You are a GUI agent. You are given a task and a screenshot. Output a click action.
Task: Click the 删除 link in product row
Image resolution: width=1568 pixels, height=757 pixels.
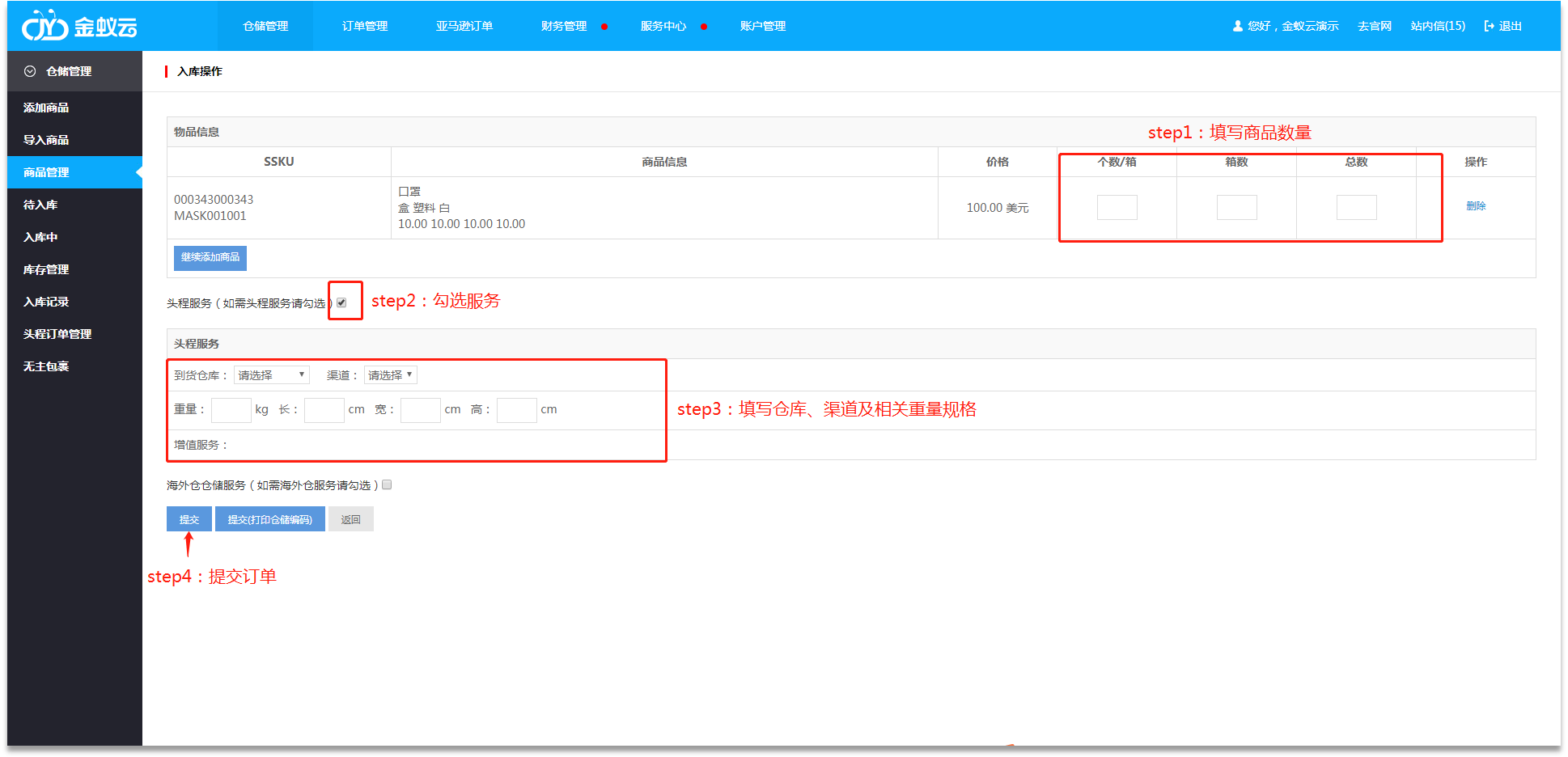pyautogui.click(x=1475, y=206)
